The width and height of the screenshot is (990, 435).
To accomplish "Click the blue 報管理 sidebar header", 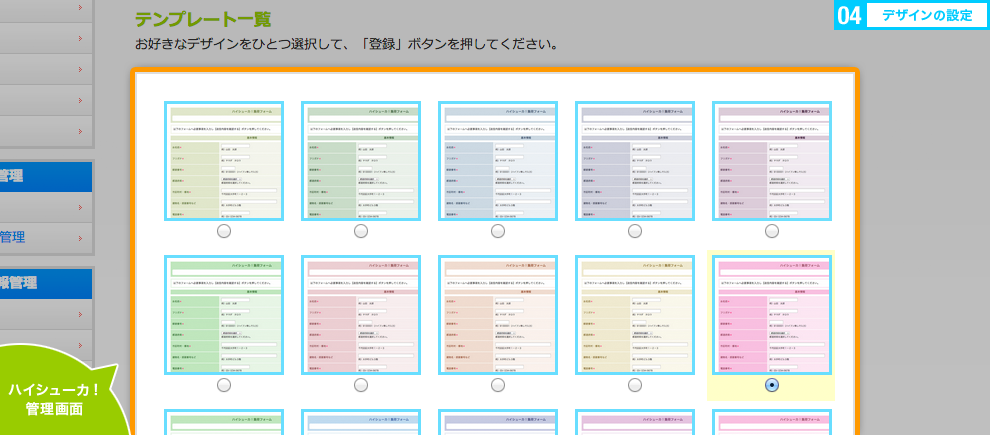I will [x=45, y=283].
